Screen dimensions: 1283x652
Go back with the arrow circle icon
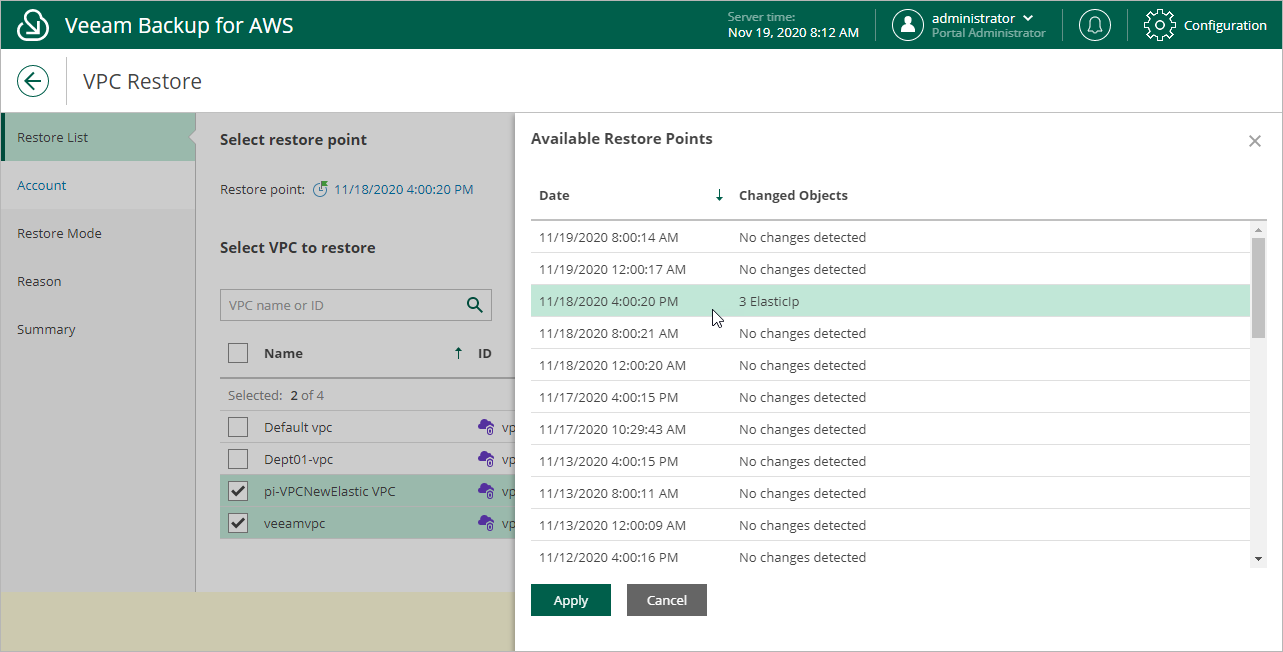(33, 81)
